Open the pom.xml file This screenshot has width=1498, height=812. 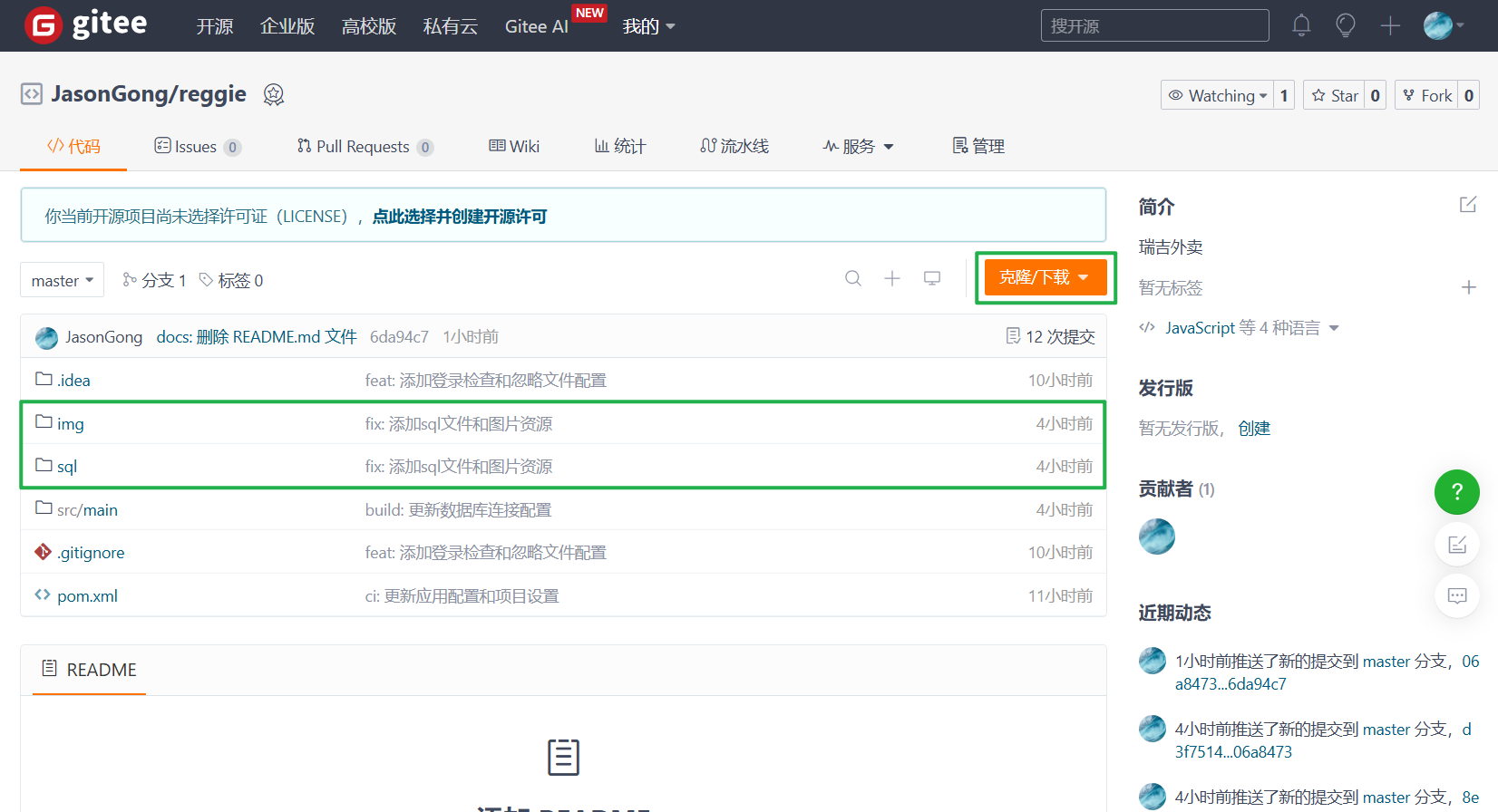87,596
